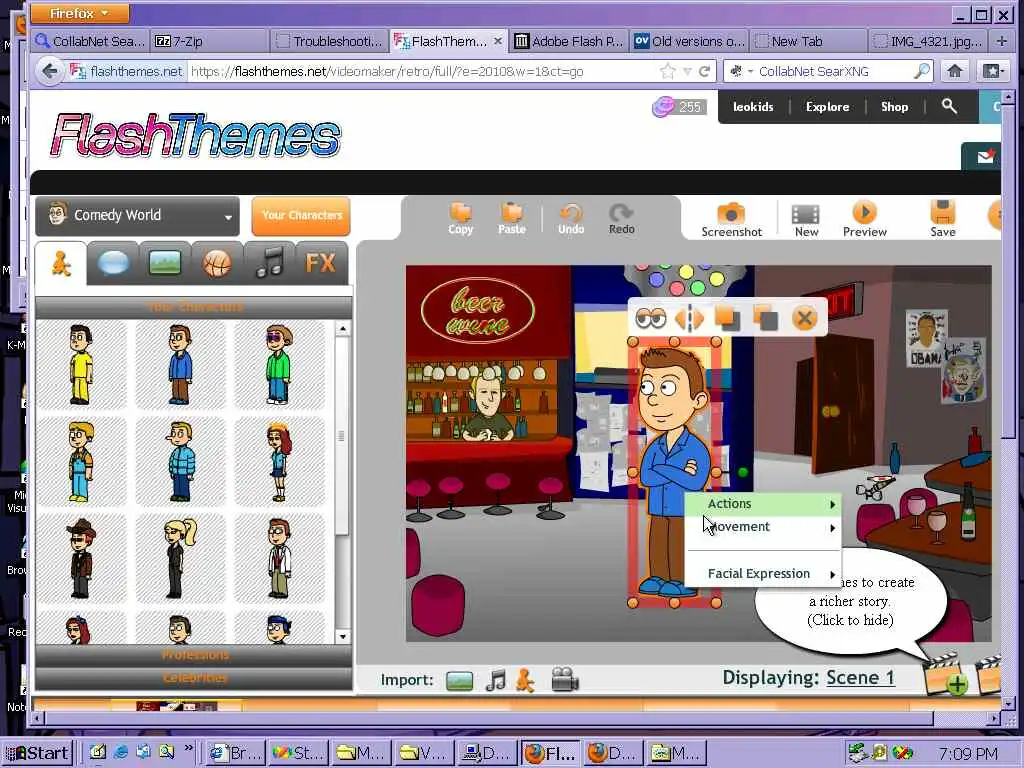Click character list scroll down arrow
The image size is (1024, 768).
coord(343,635)
